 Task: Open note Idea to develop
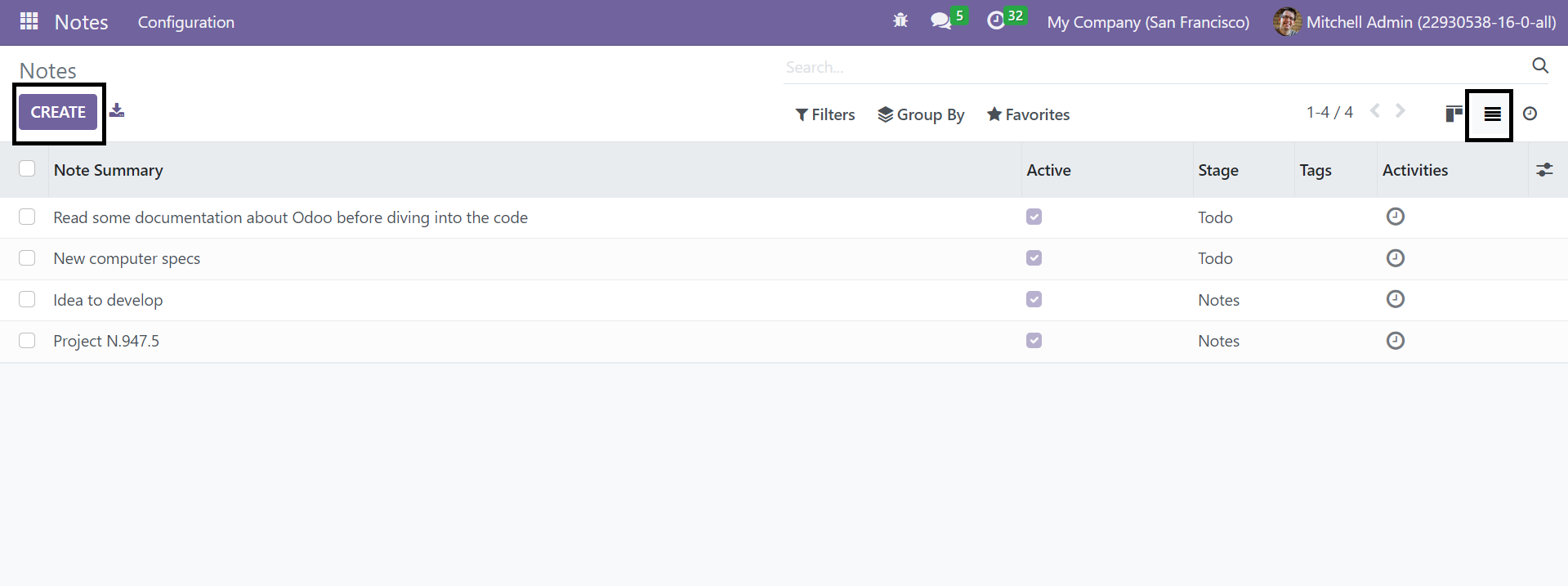[108, 300]
